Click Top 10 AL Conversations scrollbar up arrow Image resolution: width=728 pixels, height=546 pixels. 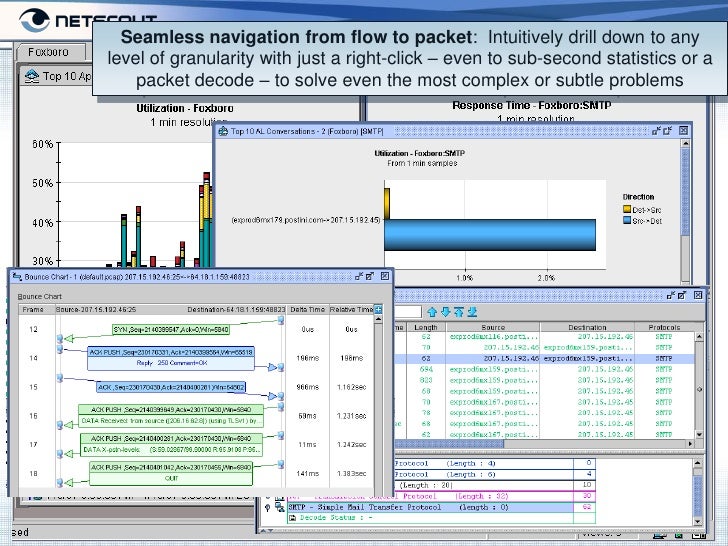pyautogui.click(x=685, y=143)
